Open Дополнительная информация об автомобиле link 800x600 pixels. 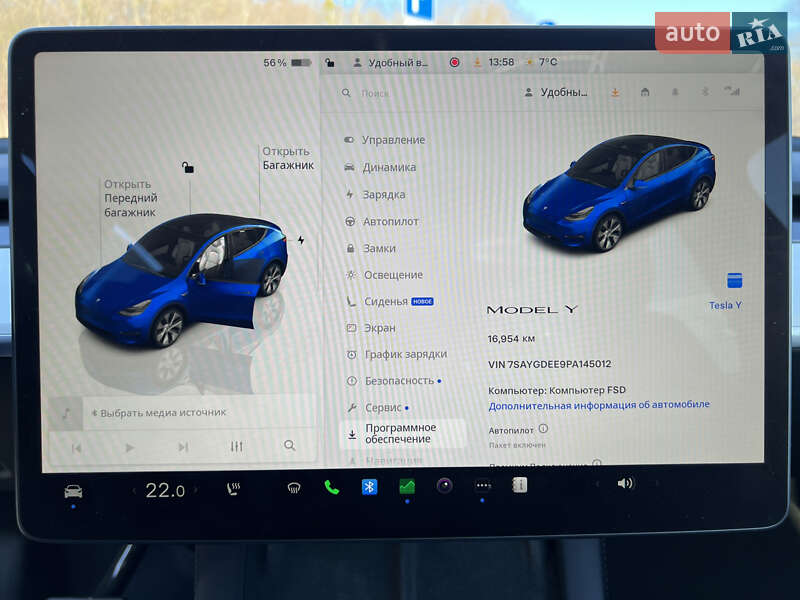click(597, 403)
